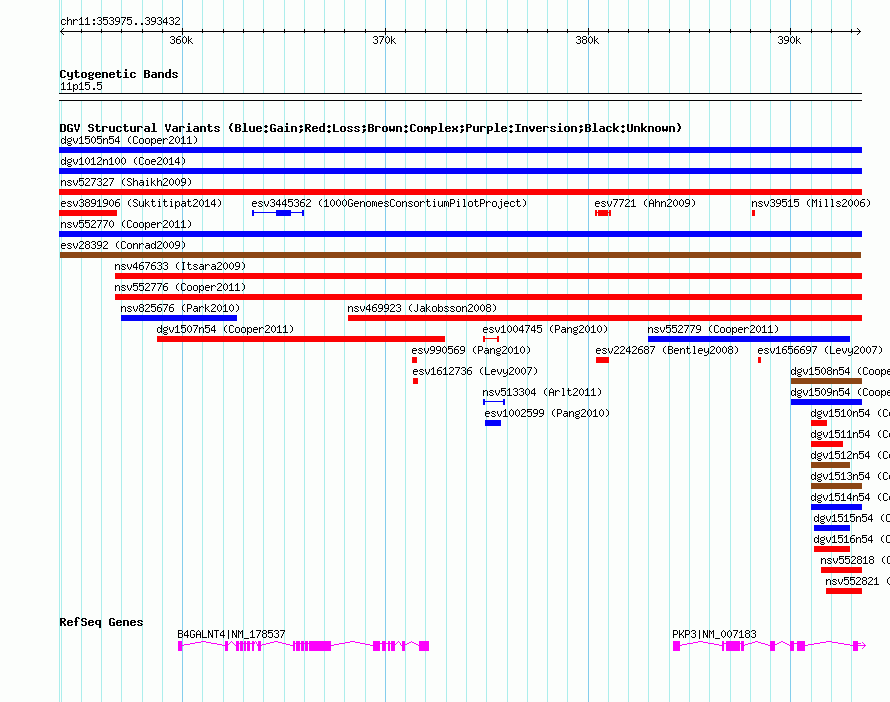Click the dgv1505n54 (Cooper2011) gain bar
Image resolution: width=890 pixels, height=702 pixels.
click(x=460, y=150)
